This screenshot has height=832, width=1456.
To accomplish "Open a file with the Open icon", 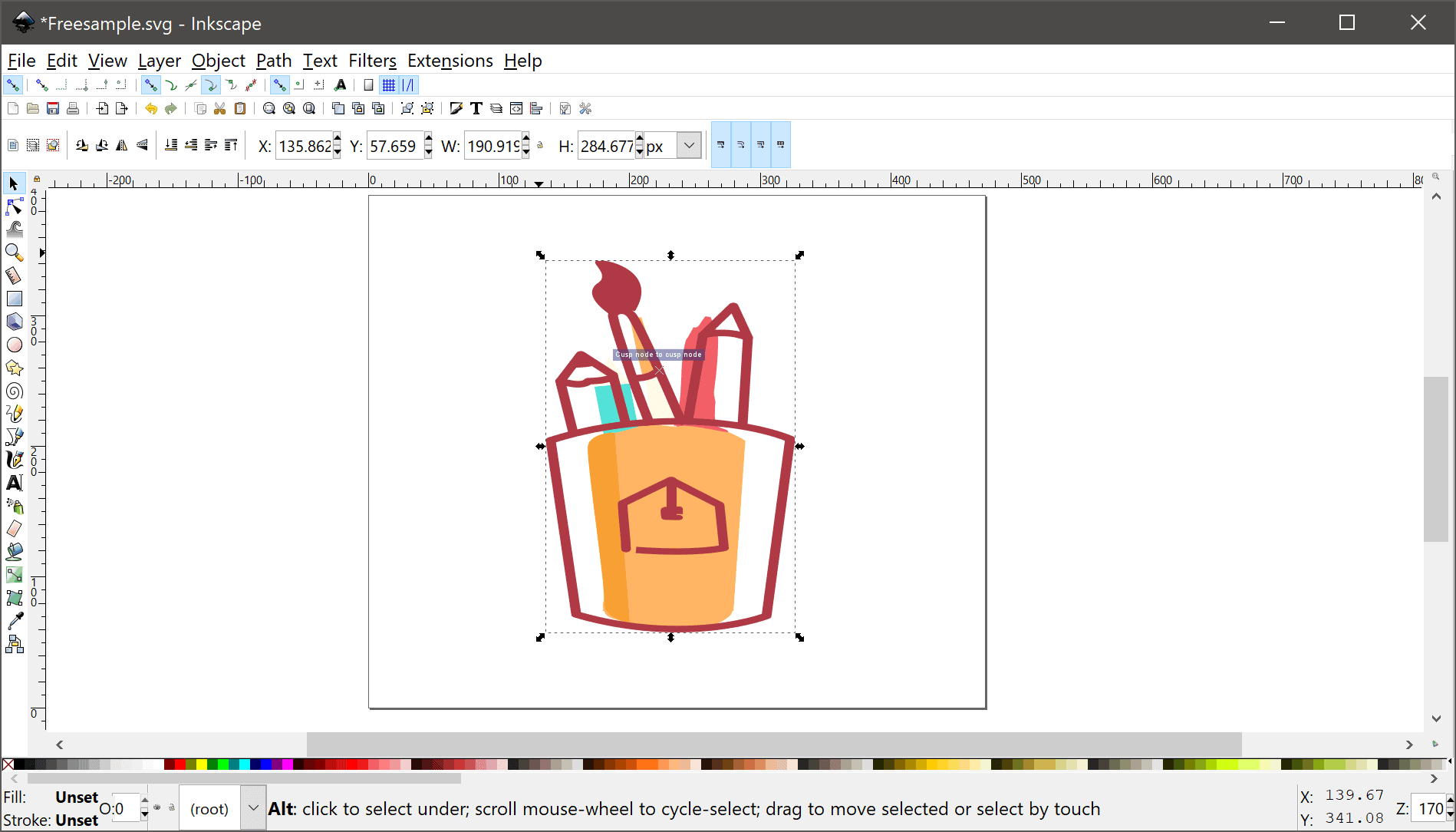I will coord(32,108).
